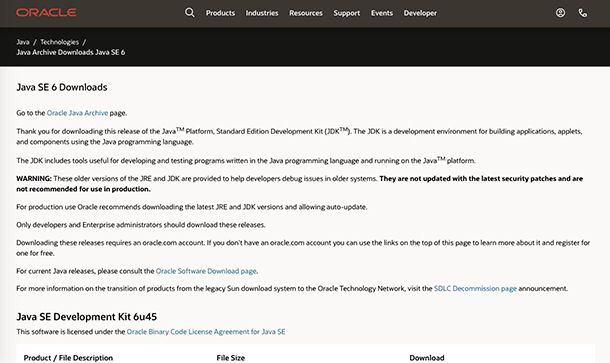The image size is (610, 363).
Task: Click the Java Archive Downloads Java SE 6 title
Action: pos(71,52)
